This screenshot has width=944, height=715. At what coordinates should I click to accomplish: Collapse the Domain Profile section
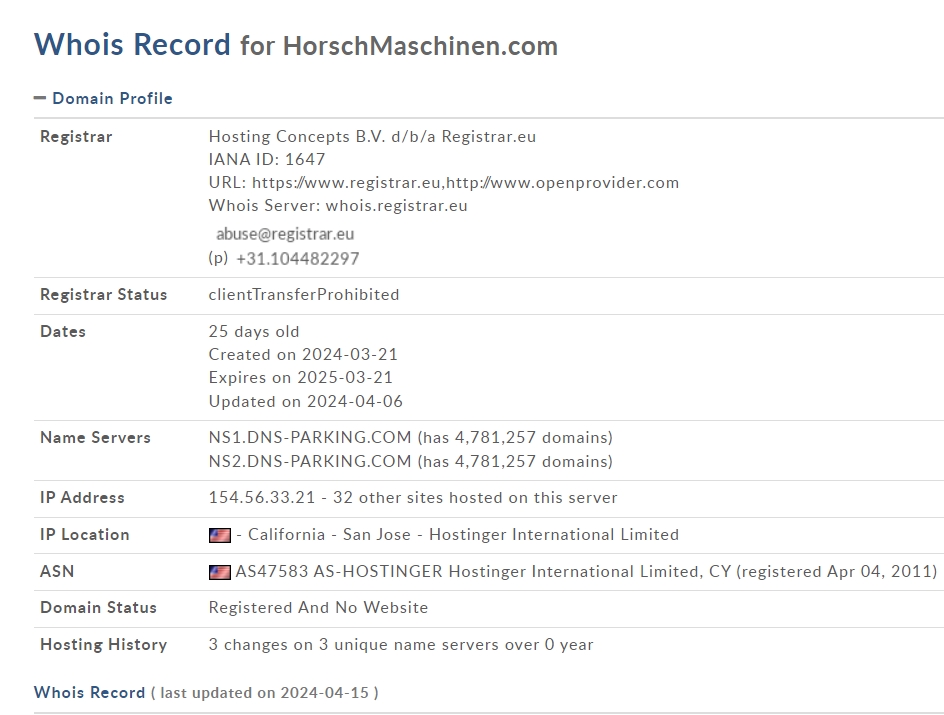pyautogui.click(x=40, y=98)
